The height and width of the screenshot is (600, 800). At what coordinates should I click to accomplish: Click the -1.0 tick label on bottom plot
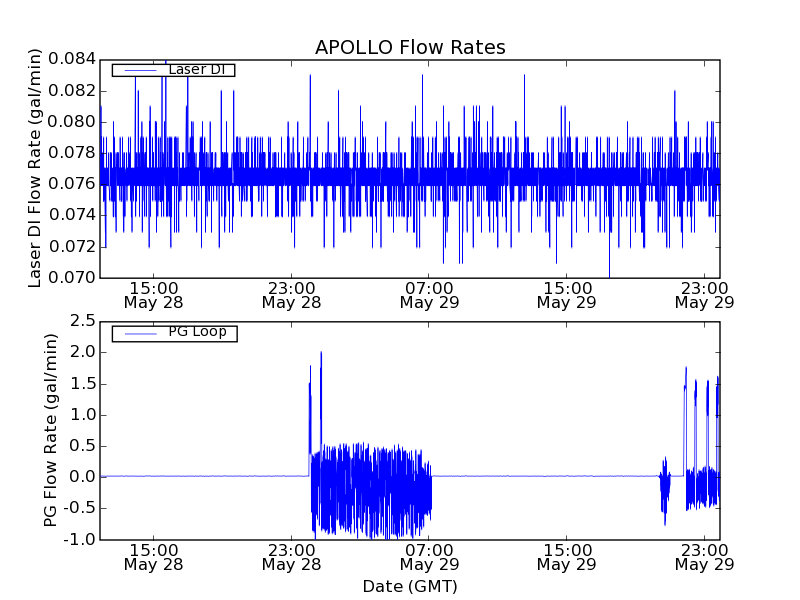coord(78,539)
